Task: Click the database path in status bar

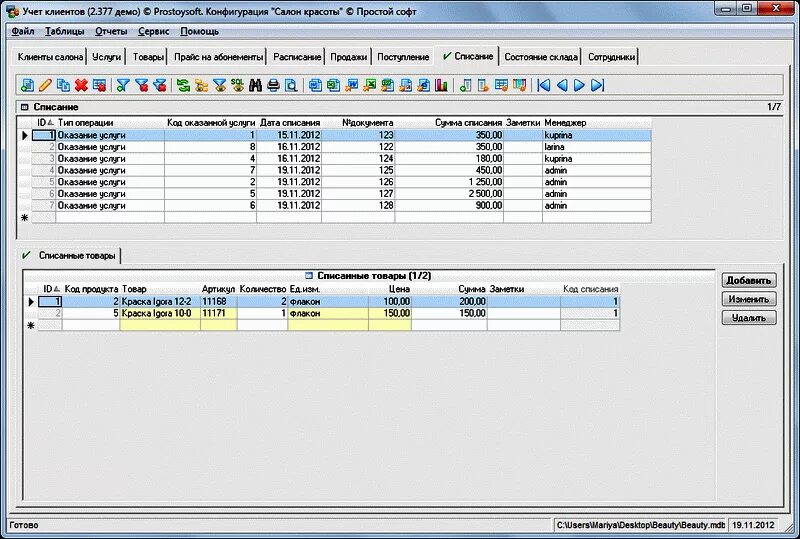Action: 640,525
